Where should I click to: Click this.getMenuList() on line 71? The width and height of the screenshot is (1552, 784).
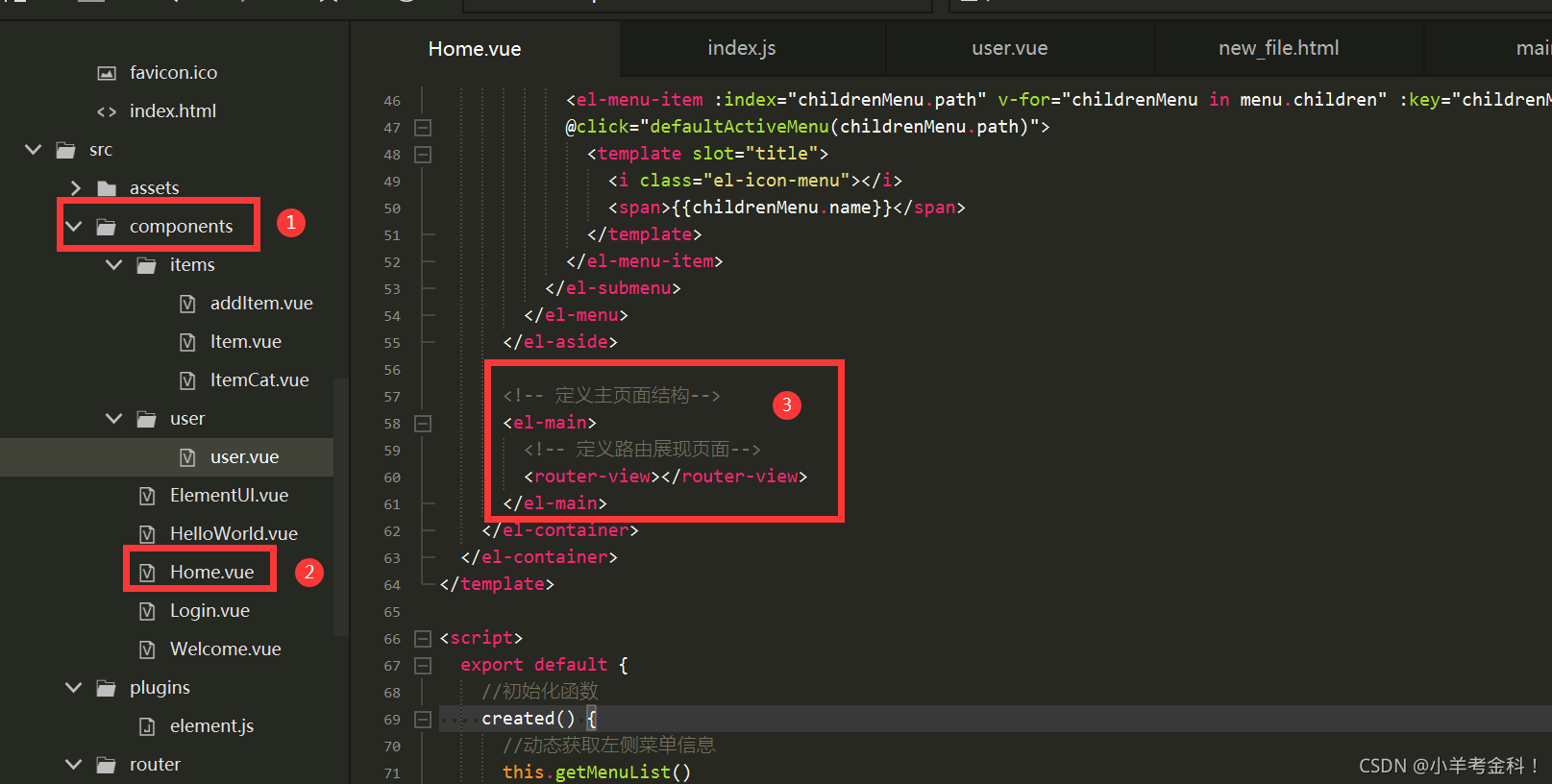597,772
